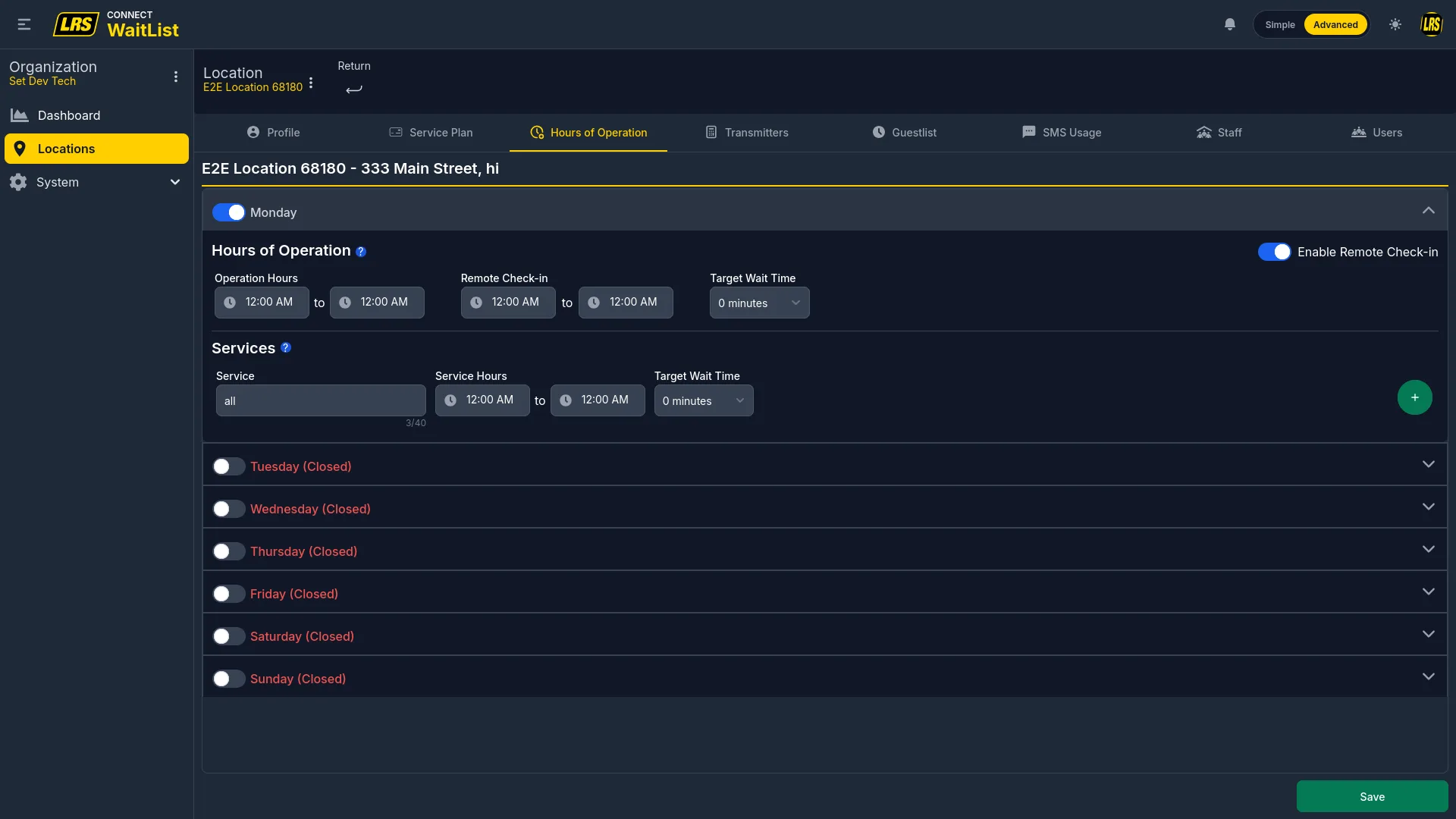The width and height of the screenshot is (1456, 819).
Task: Click the System gear icon
Action: coord(18,182)
